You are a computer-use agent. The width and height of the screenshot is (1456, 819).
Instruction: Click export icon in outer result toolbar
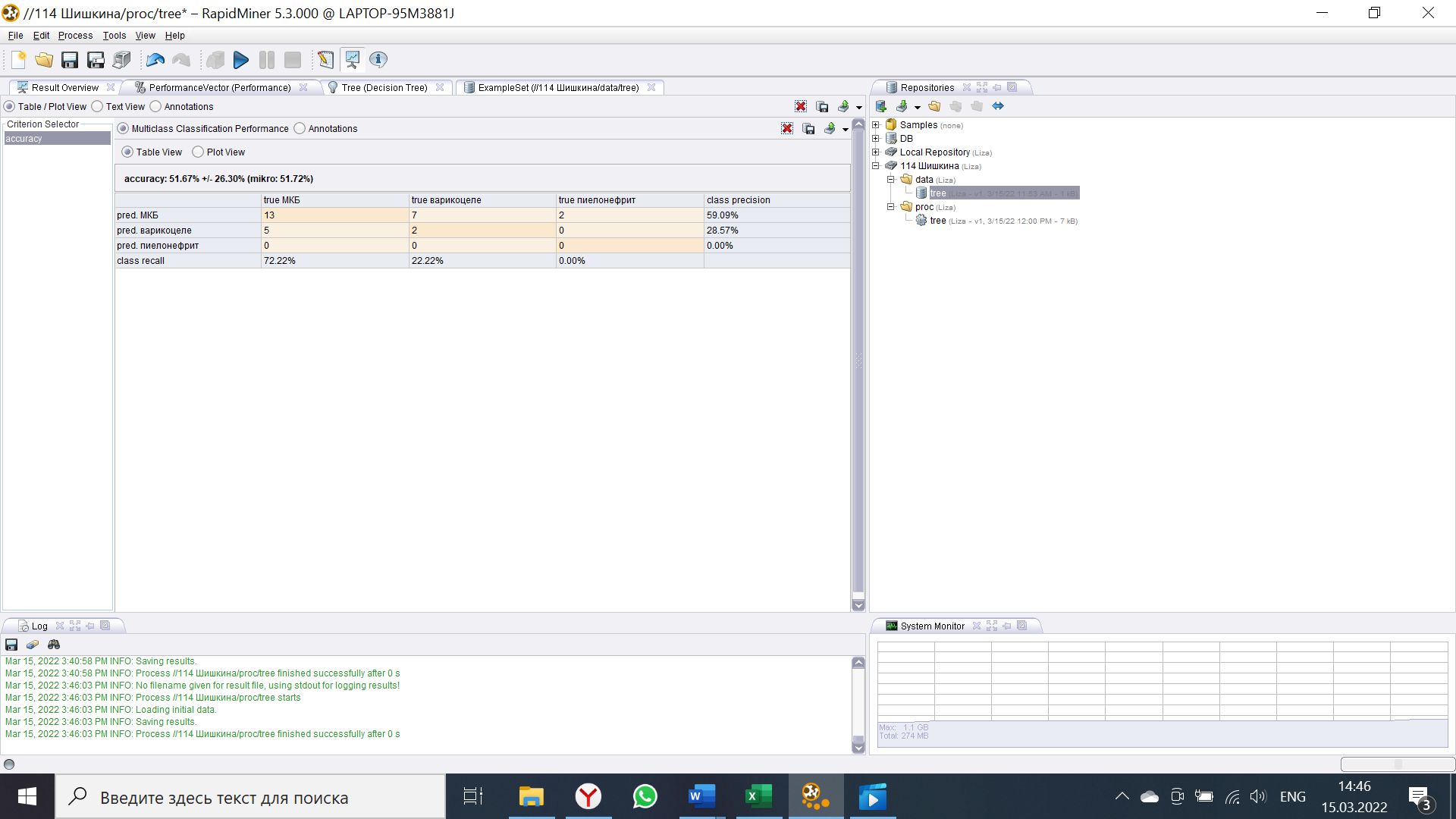(843, 107)
